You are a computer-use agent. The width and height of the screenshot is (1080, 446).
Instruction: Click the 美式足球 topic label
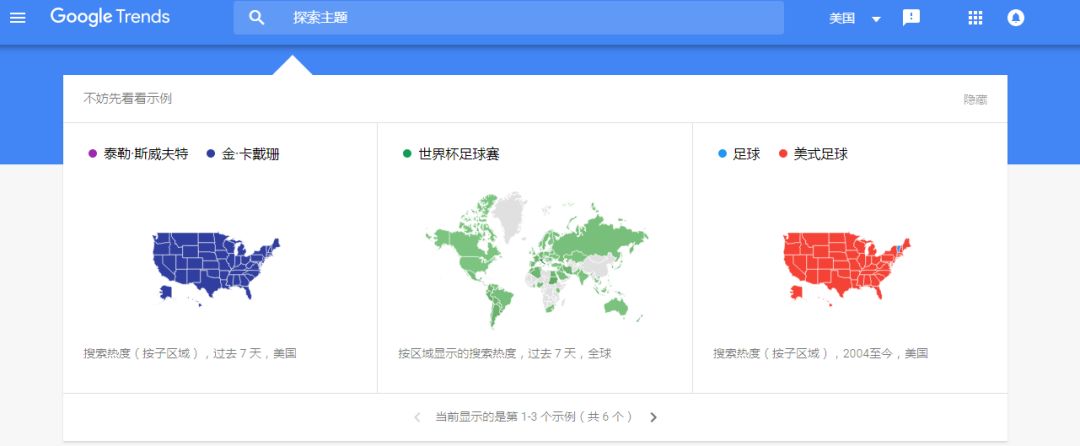click(820, 153)
